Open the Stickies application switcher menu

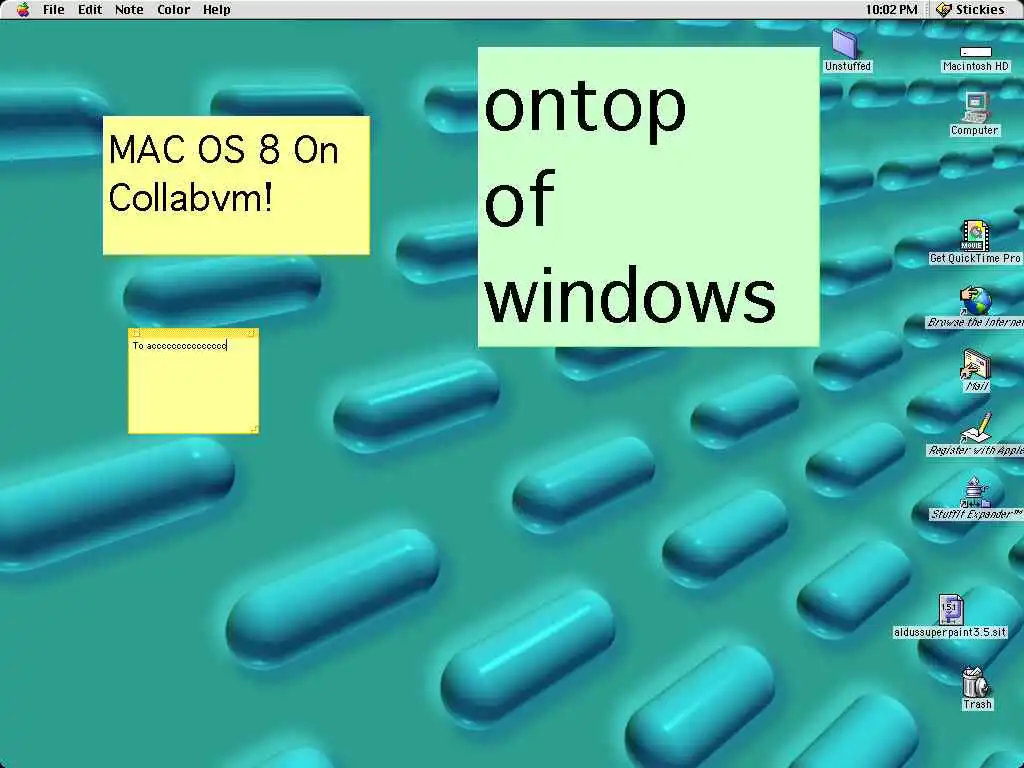tap(970, 9)
